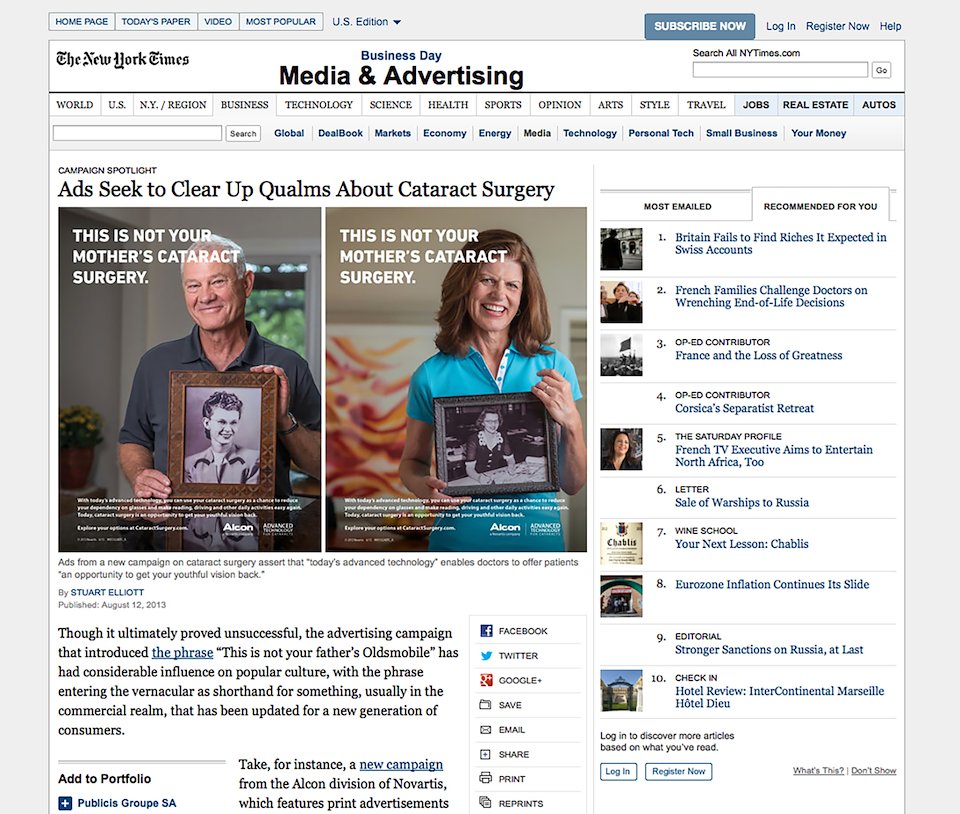Open author Stuart Elliott's page
This screenshot has width=960, height=814.
(x=107, y=592)
